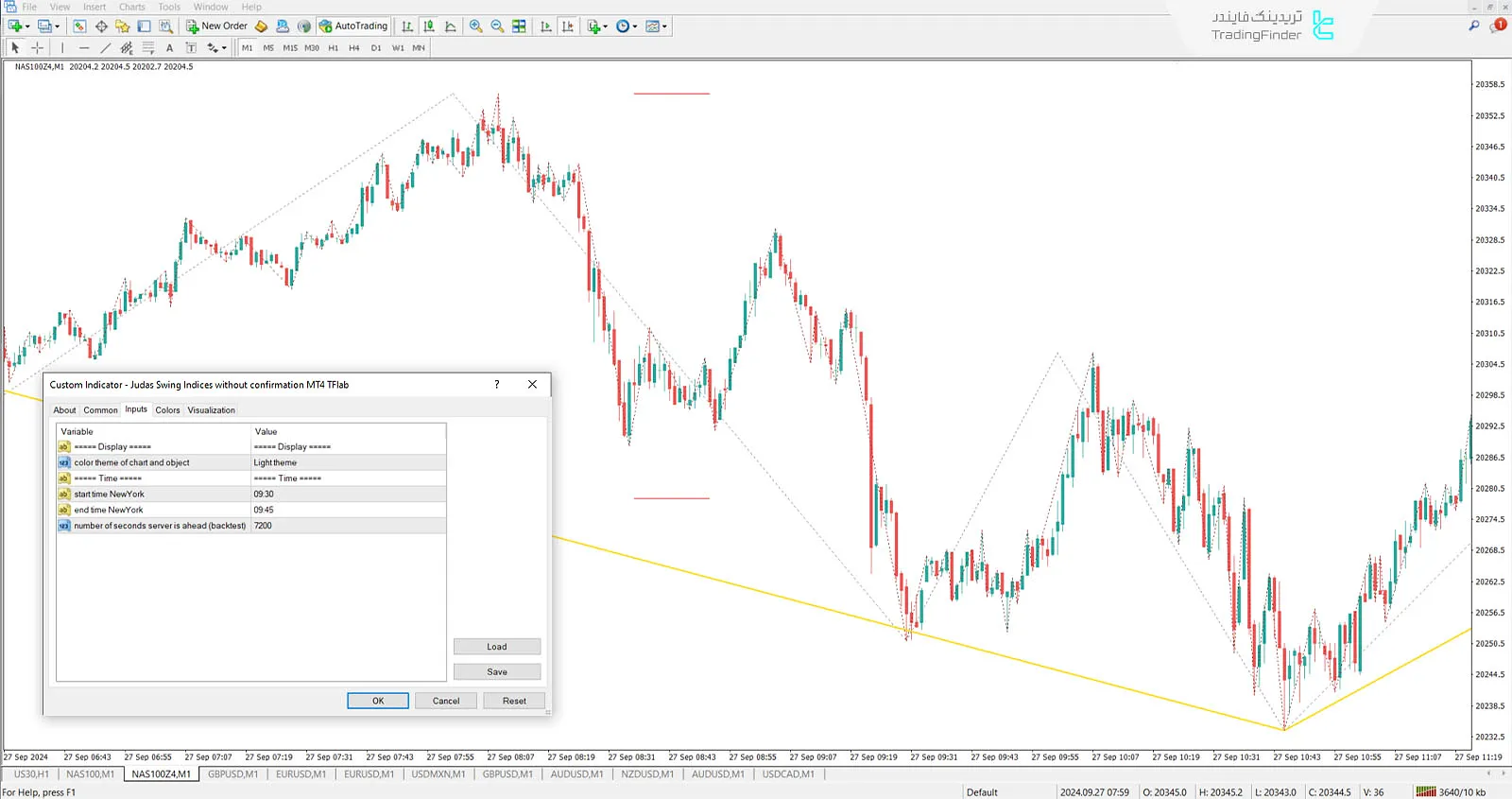Open the search magnifier icon top right
Screen dimensions: 1512x799
(x=1473, y=26)
